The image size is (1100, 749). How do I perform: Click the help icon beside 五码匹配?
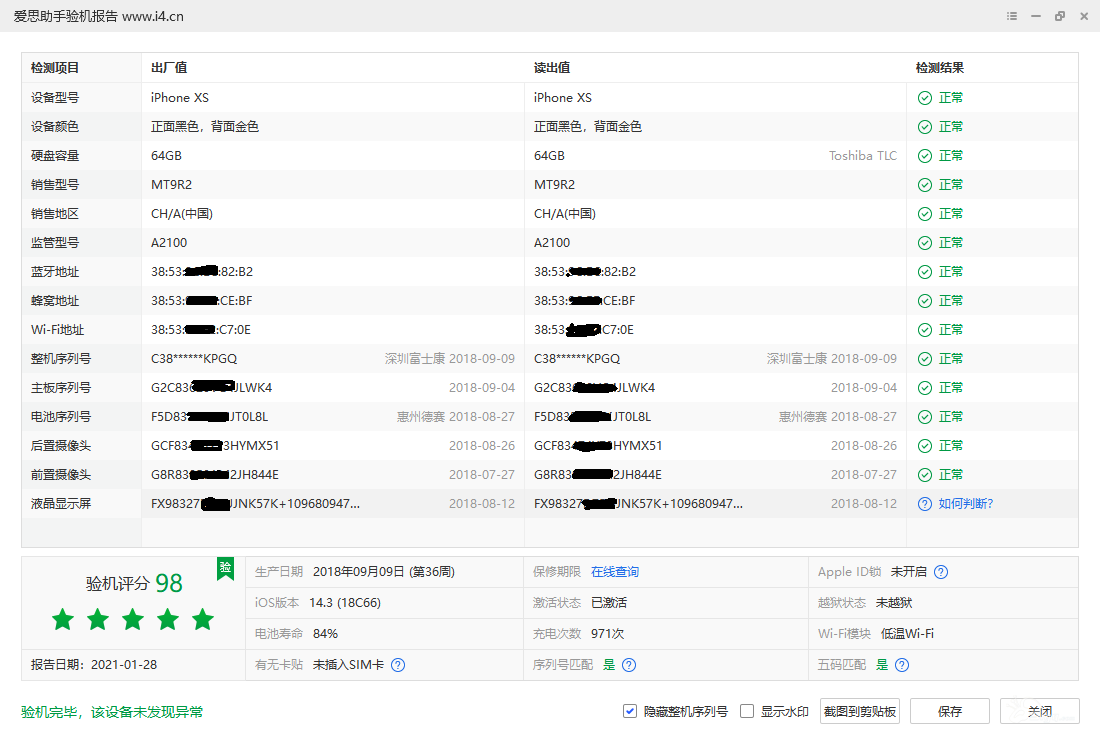(902, 665)
